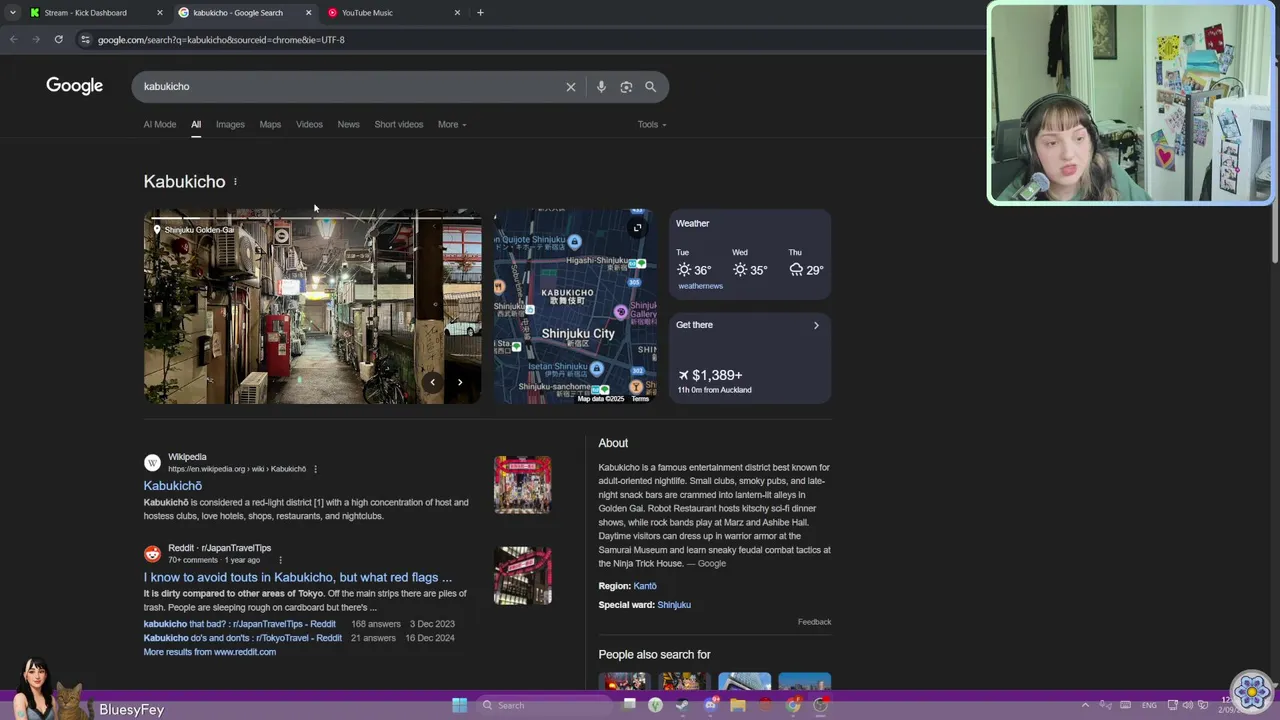1280x720 pixels.
Task: Open 'kabukicho that bad?' Reddit sublink
Action: [x=240, y=624]
